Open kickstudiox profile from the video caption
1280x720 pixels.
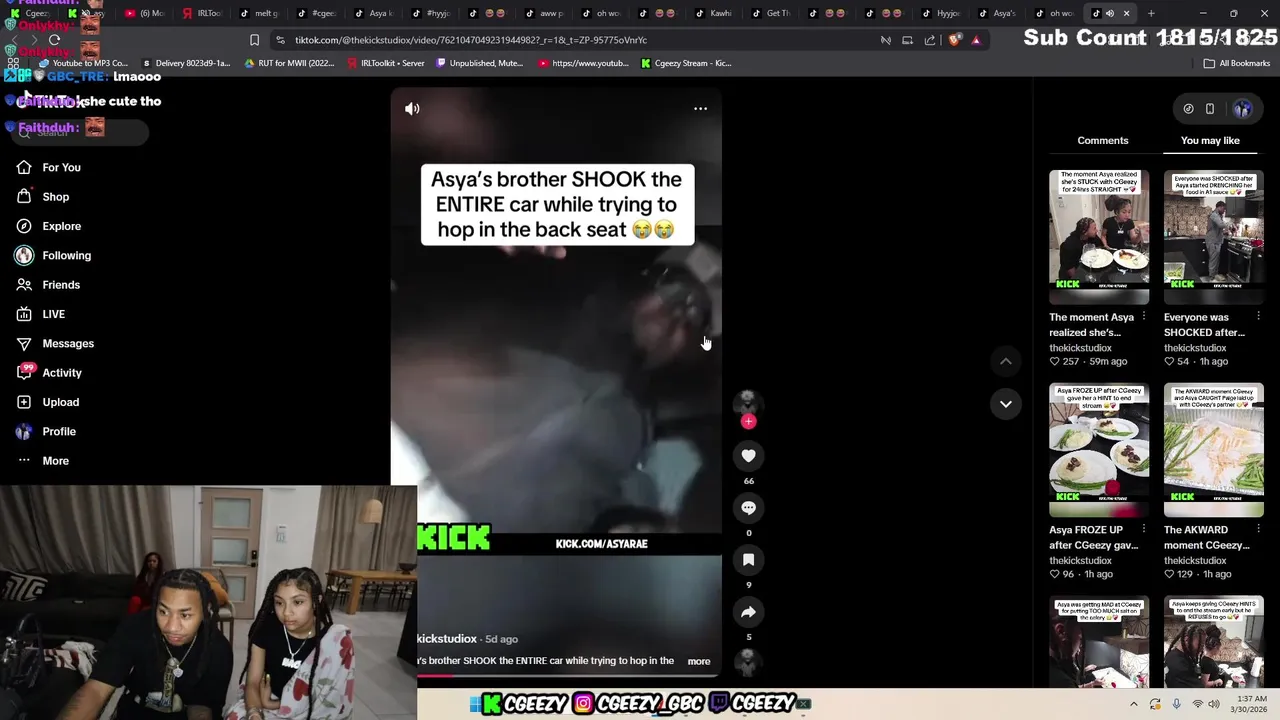point(447,639)
